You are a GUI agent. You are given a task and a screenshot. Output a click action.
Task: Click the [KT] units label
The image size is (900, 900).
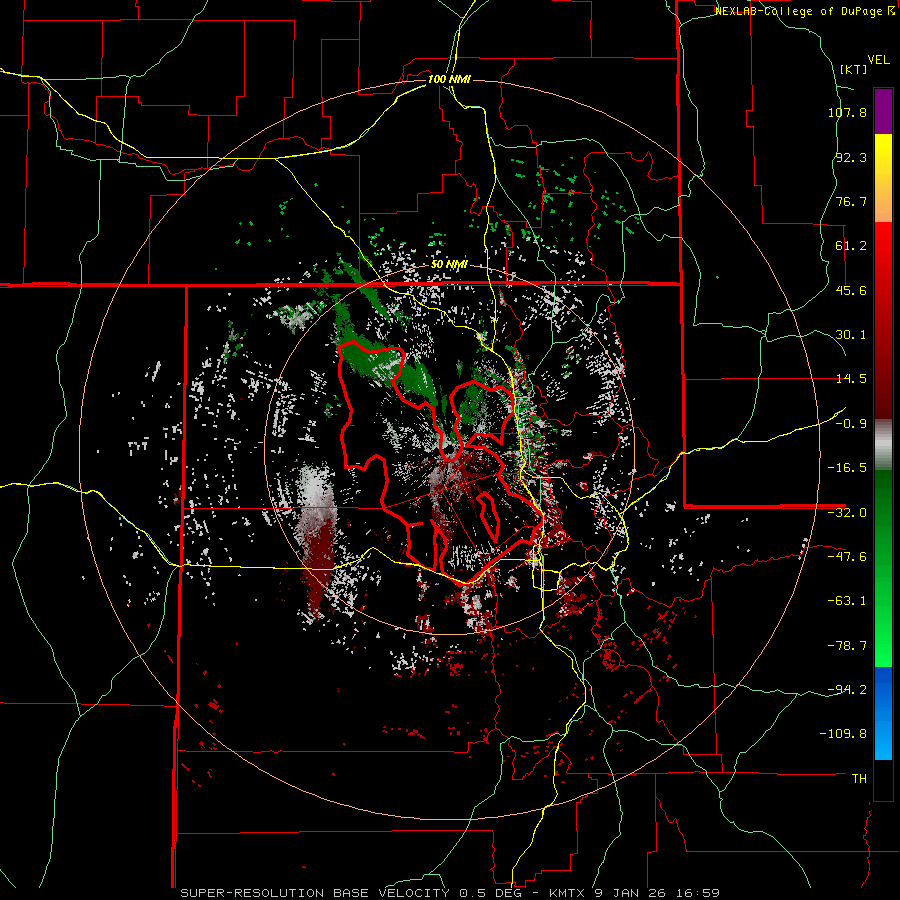tap(853, 69)
